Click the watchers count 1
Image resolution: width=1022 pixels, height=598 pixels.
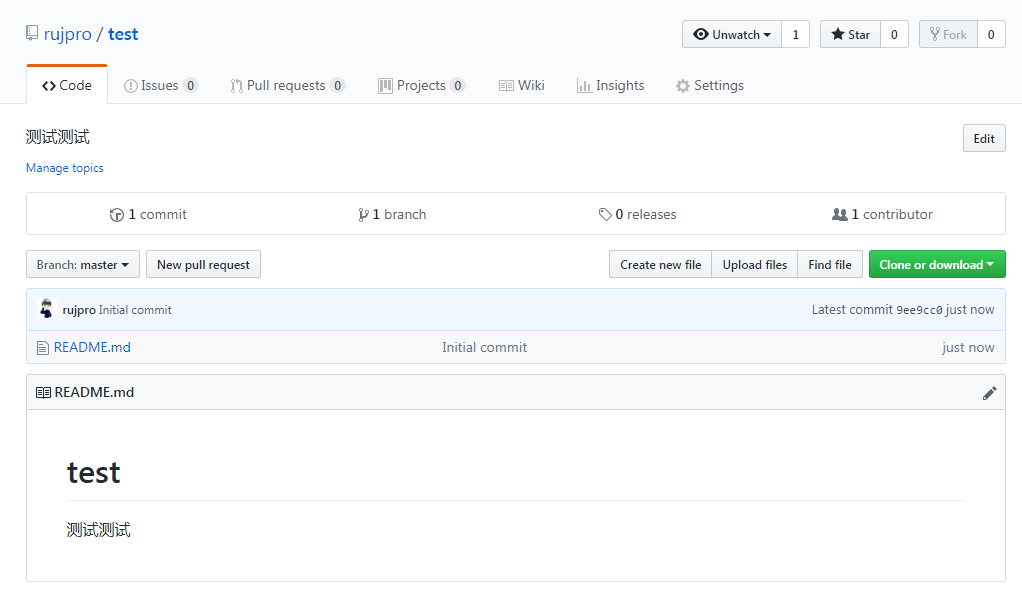[795, 35]
